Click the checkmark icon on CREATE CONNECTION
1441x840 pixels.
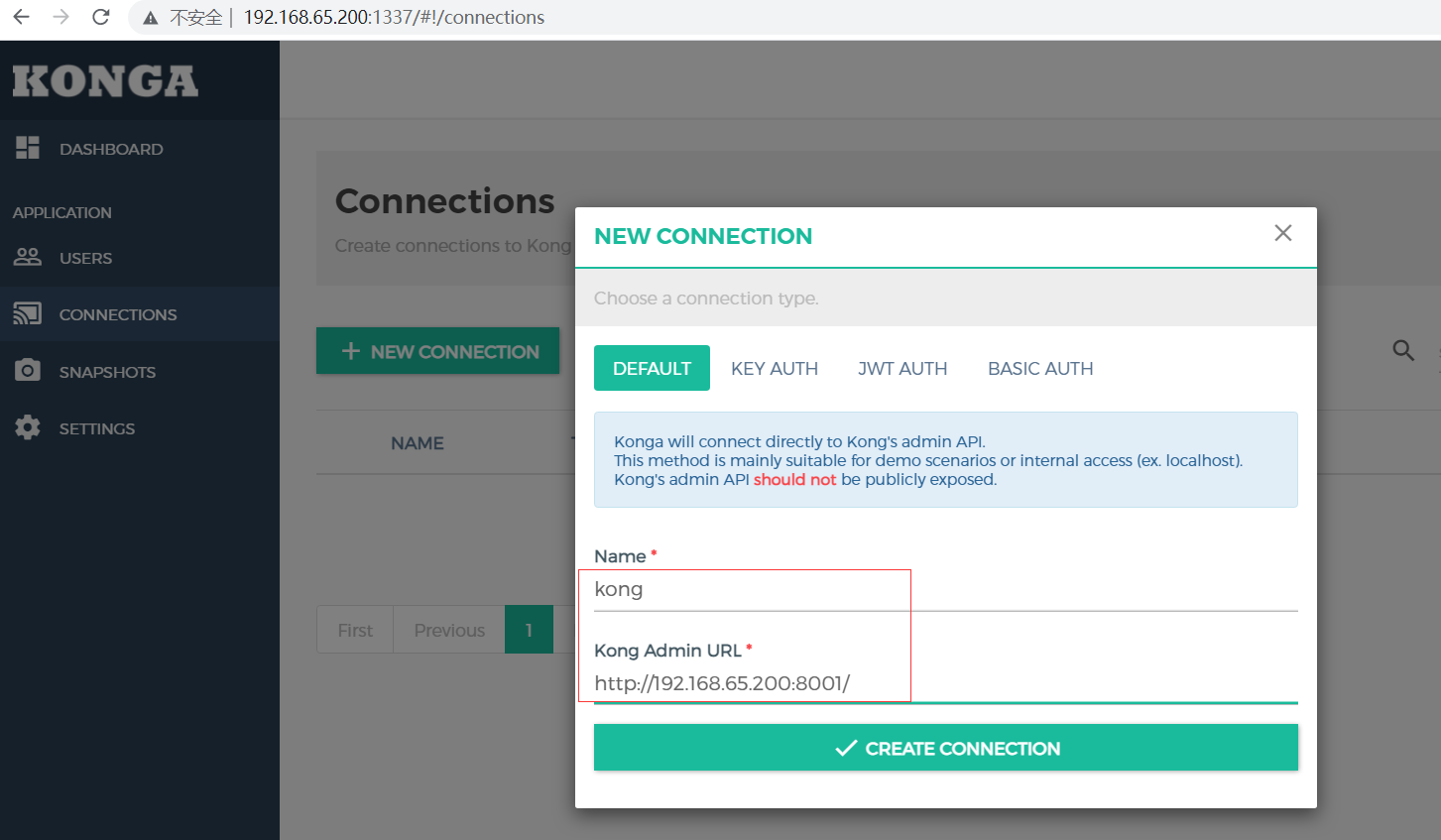pos(846,748)
